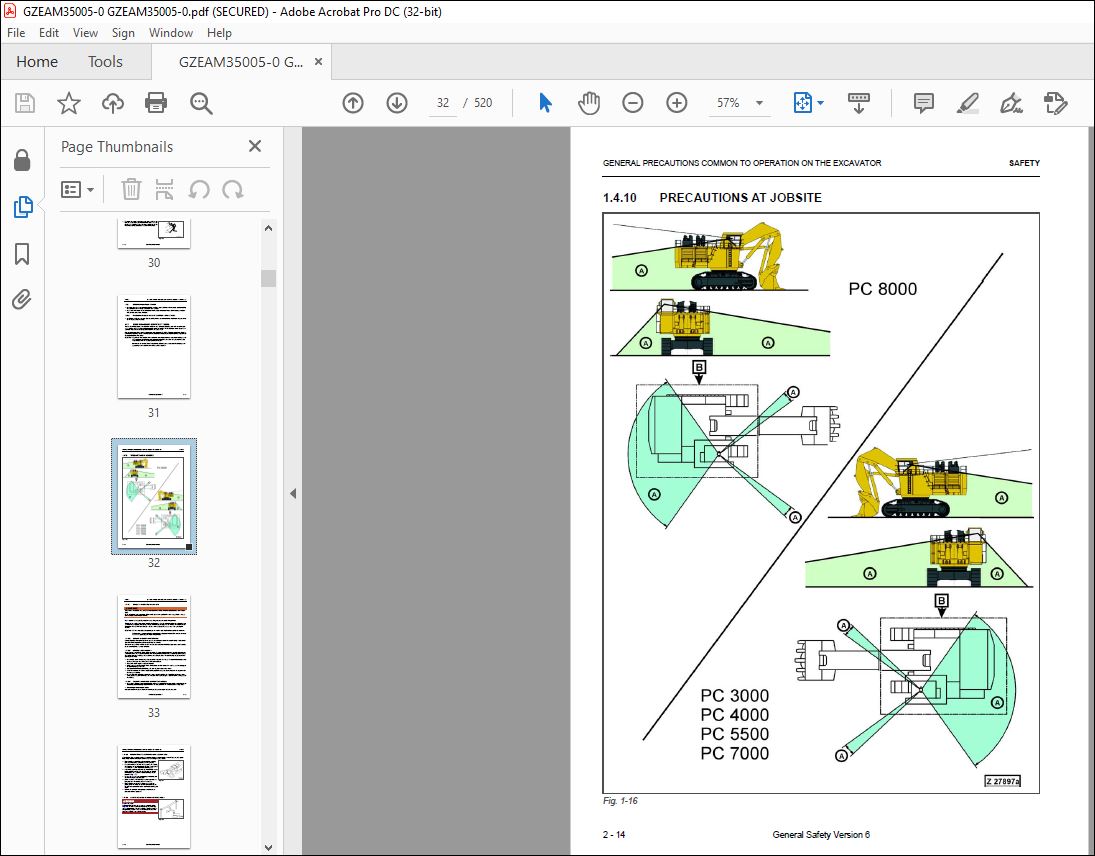The width and height of the screenshot is (1095, 856).
Task: Click the send file share icon
Action: coord(1055,103)
